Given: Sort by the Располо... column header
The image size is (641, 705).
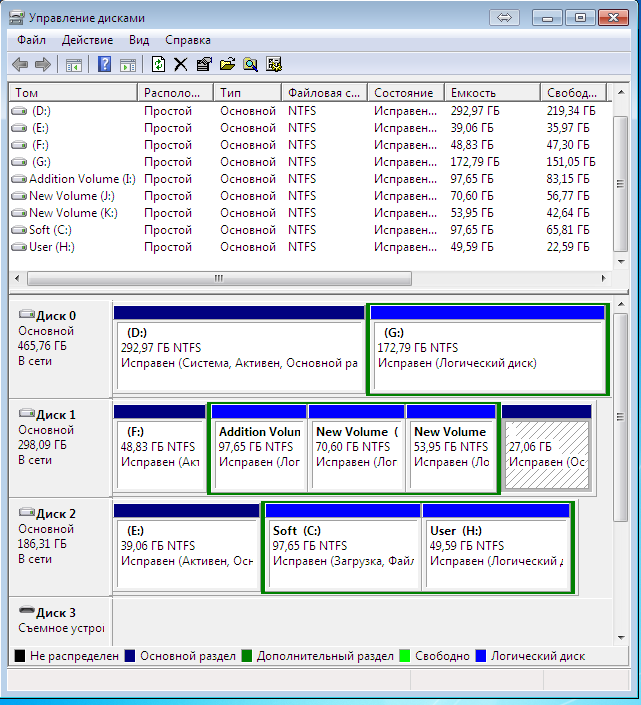Looking at the screenshot, I should (175, 93).
